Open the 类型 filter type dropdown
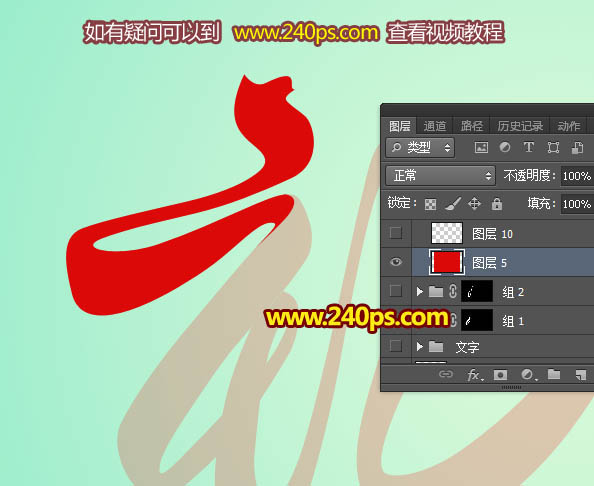 (x=420, y=147)
